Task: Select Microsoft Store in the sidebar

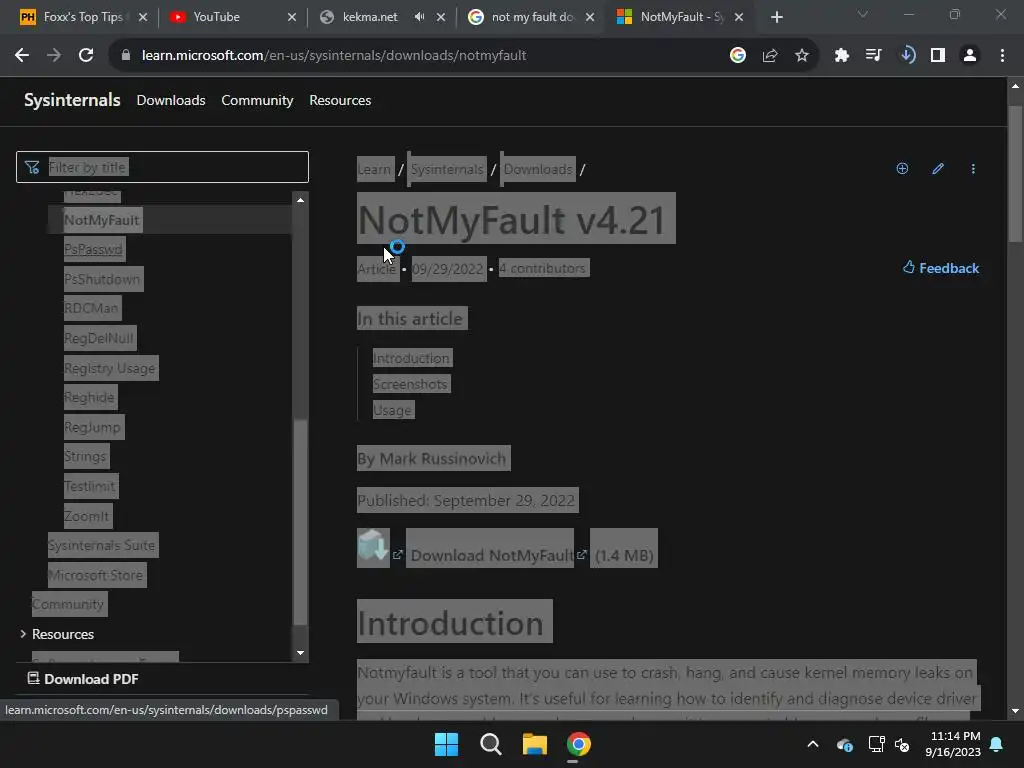Action: (x=95, y=575)
